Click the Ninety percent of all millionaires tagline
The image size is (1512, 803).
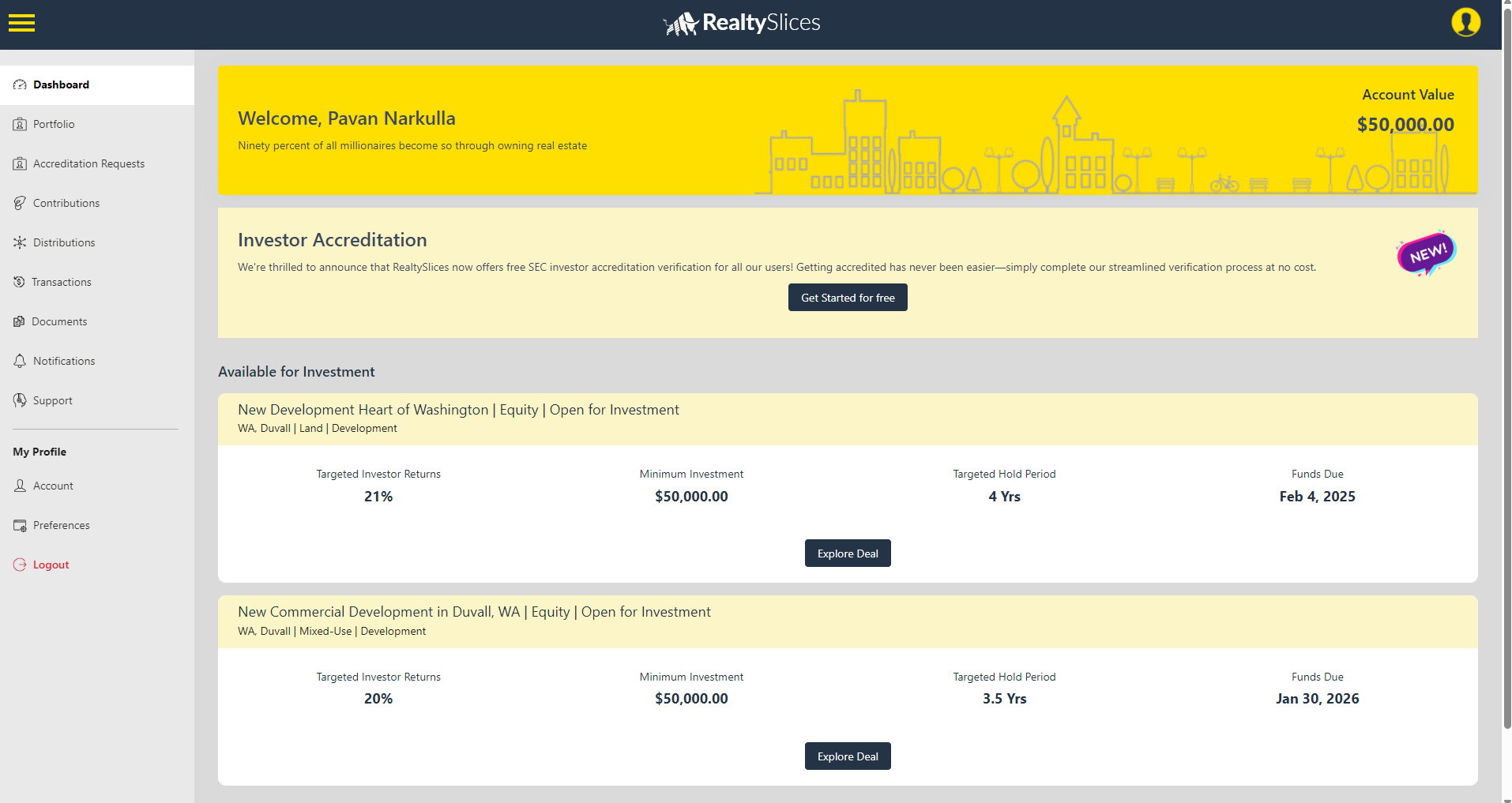[x=412, y=146]
